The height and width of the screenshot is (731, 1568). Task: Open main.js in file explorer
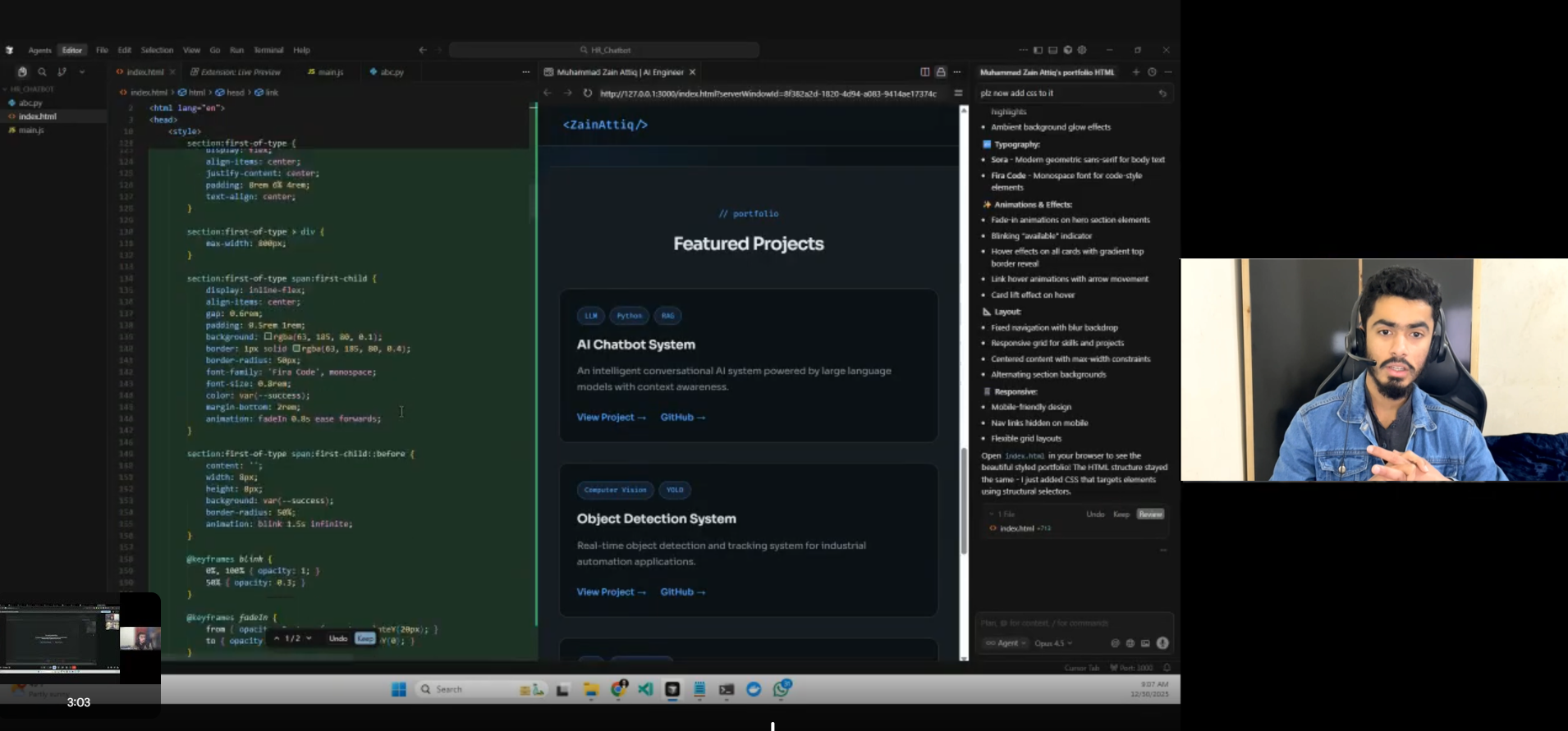(x=31, y=130)
